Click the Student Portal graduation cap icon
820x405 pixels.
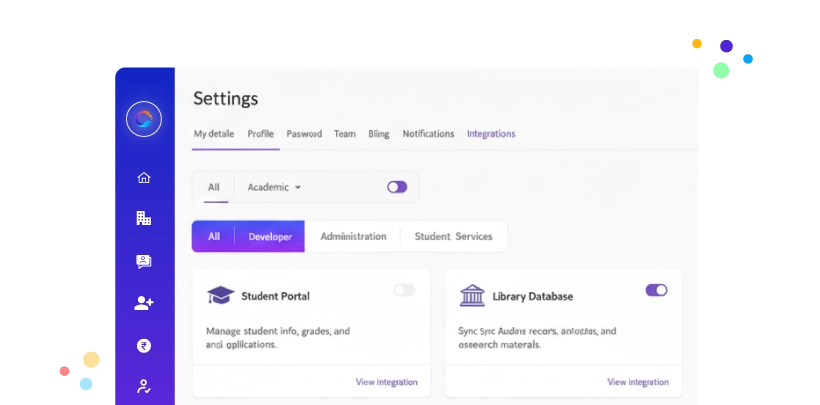coord(220,296)
